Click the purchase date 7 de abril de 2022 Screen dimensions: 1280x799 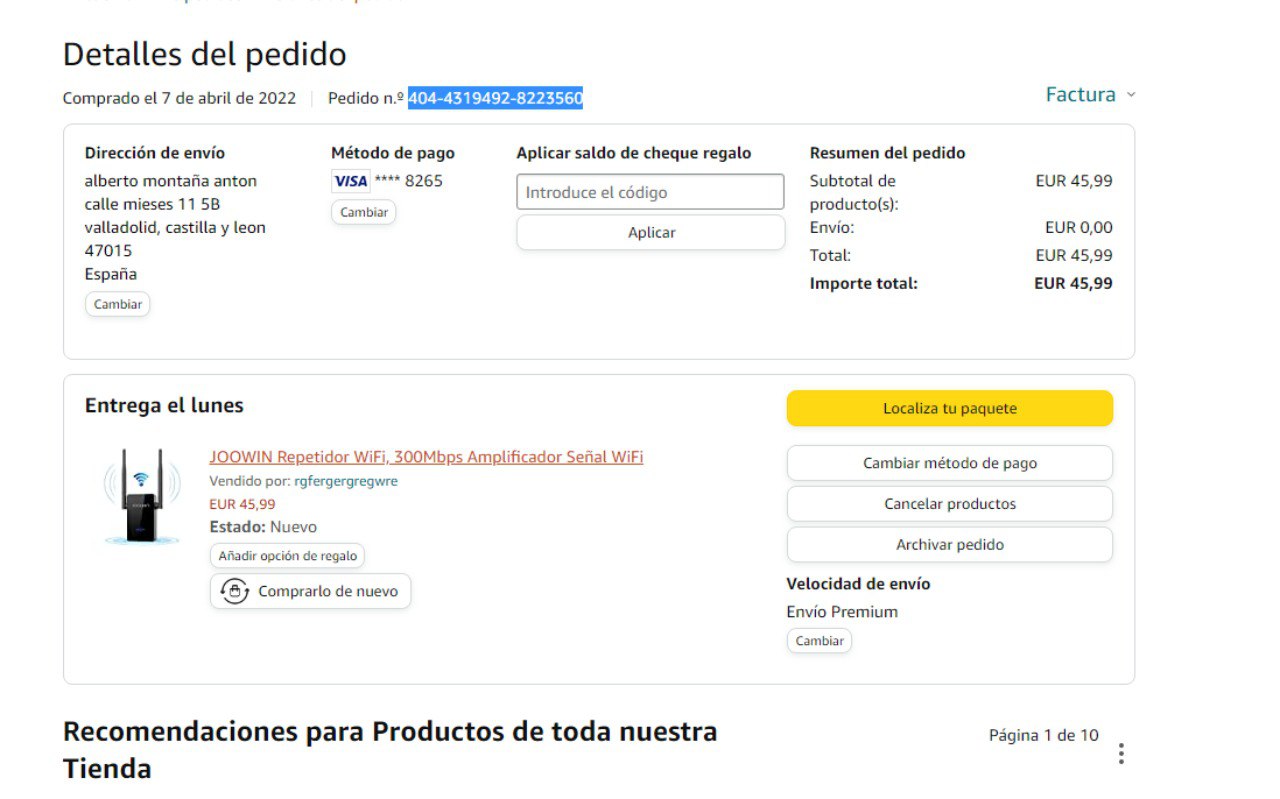click(x=228, y=98)
